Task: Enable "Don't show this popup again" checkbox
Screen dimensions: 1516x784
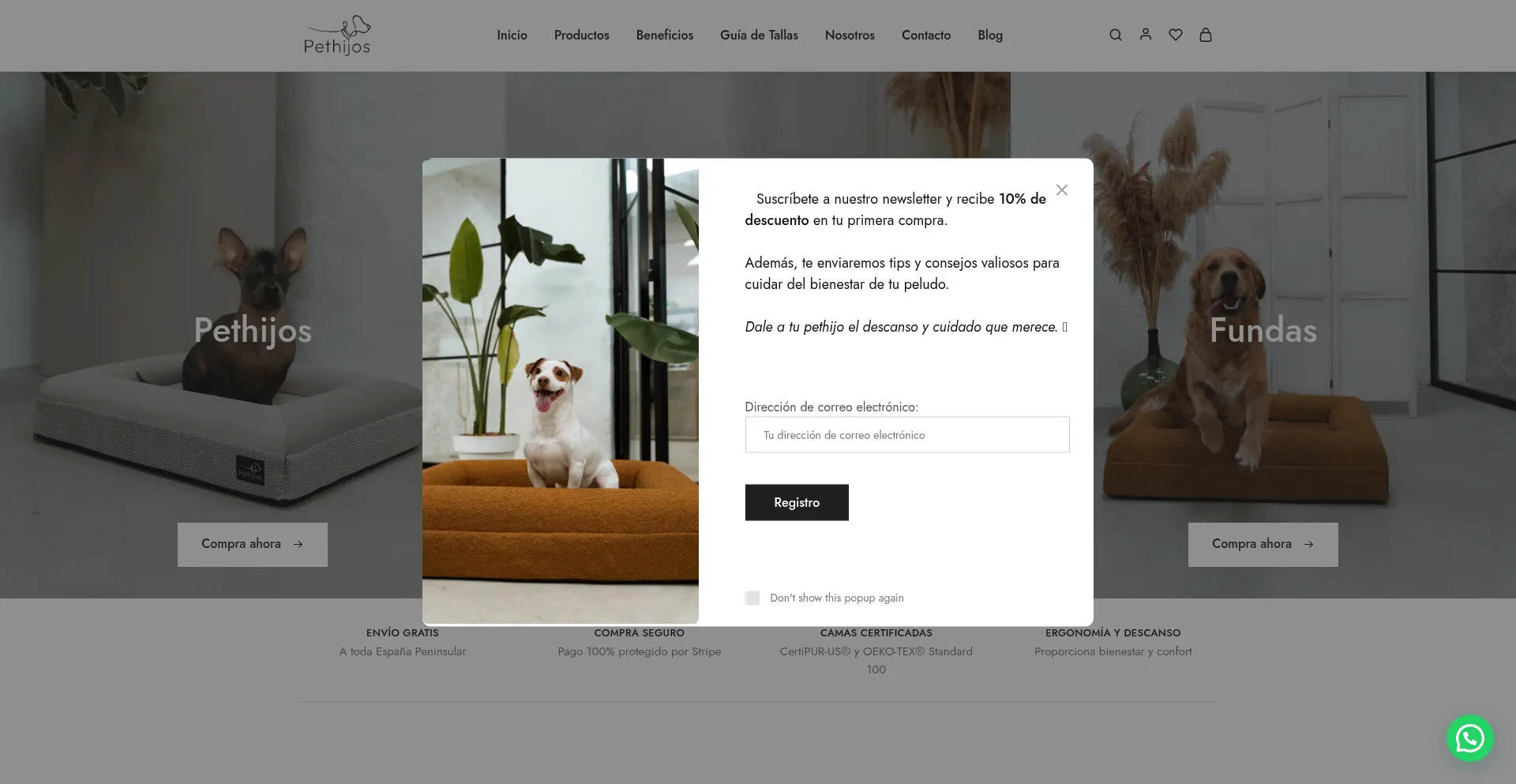Action: point(752,598)
